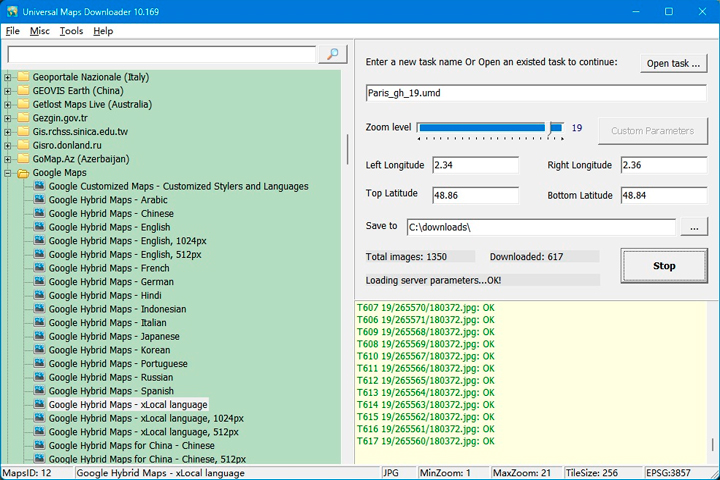720x480 pixels.
Task: Select Google Customized Maps - Customized Stylers and Languages
Action: [179, 186]
